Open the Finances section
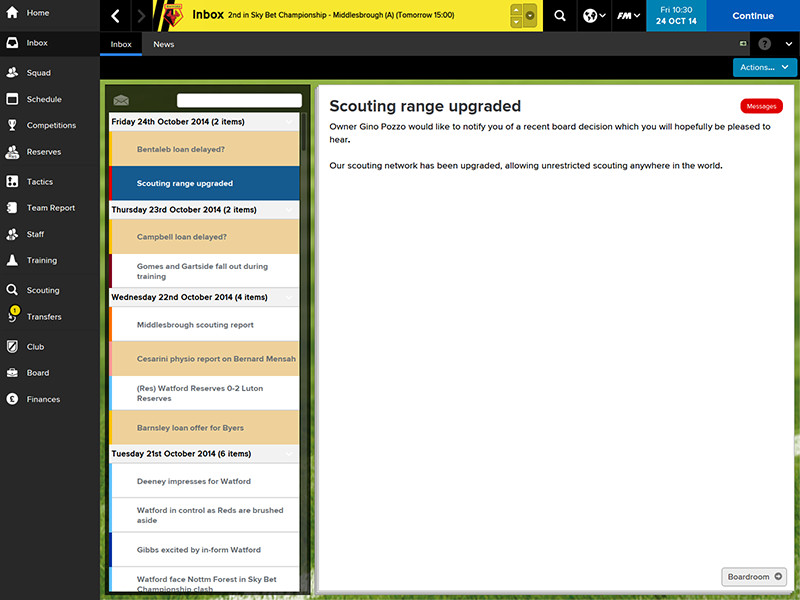 [x=43, y=399]
